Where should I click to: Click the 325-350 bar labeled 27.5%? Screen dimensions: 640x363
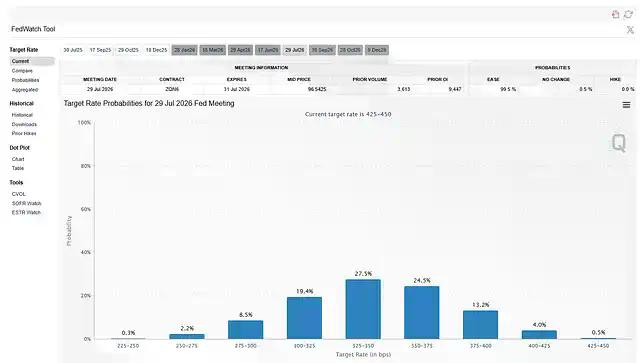click(363, 309)
